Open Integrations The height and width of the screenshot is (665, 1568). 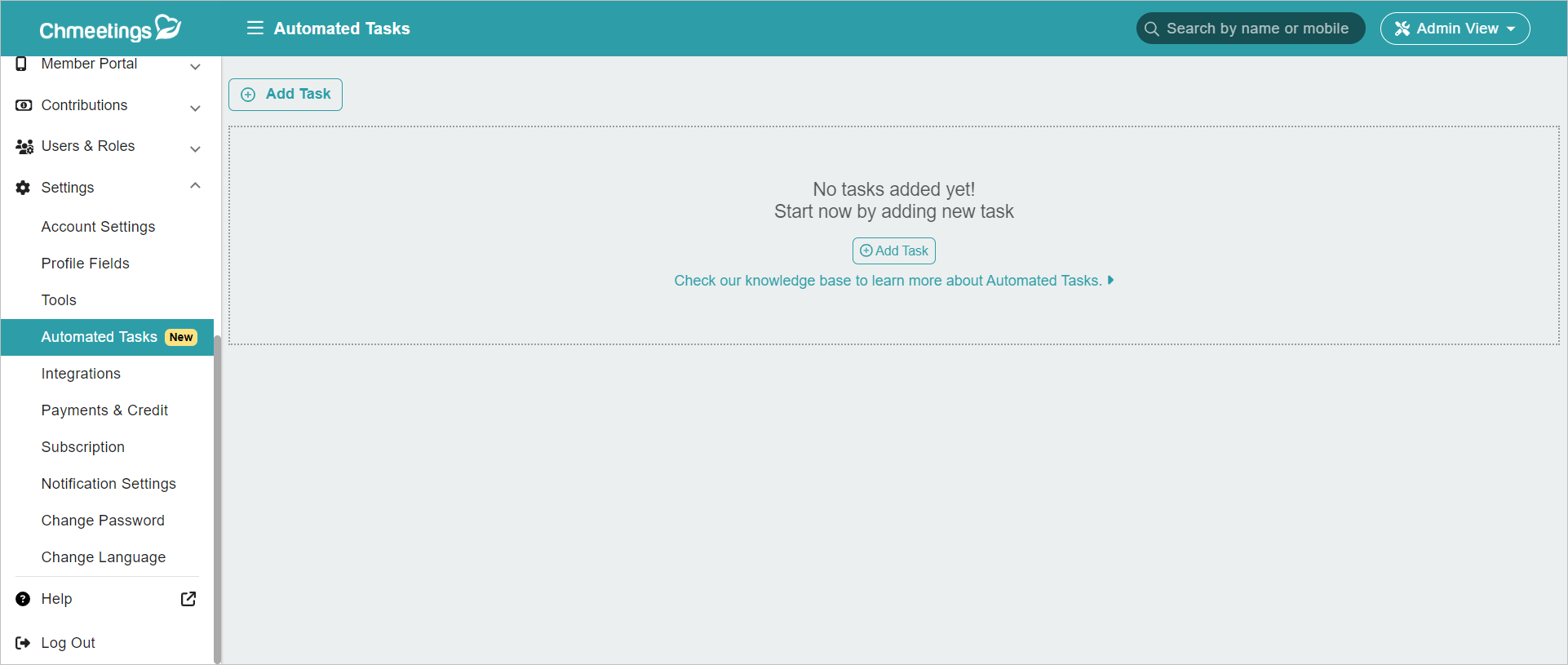[x=81, y=374]
